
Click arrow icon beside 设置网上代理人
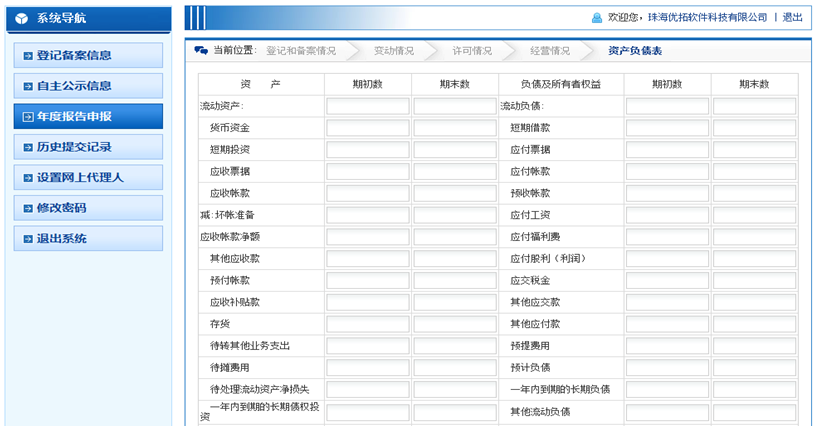[x=28, y=178]
